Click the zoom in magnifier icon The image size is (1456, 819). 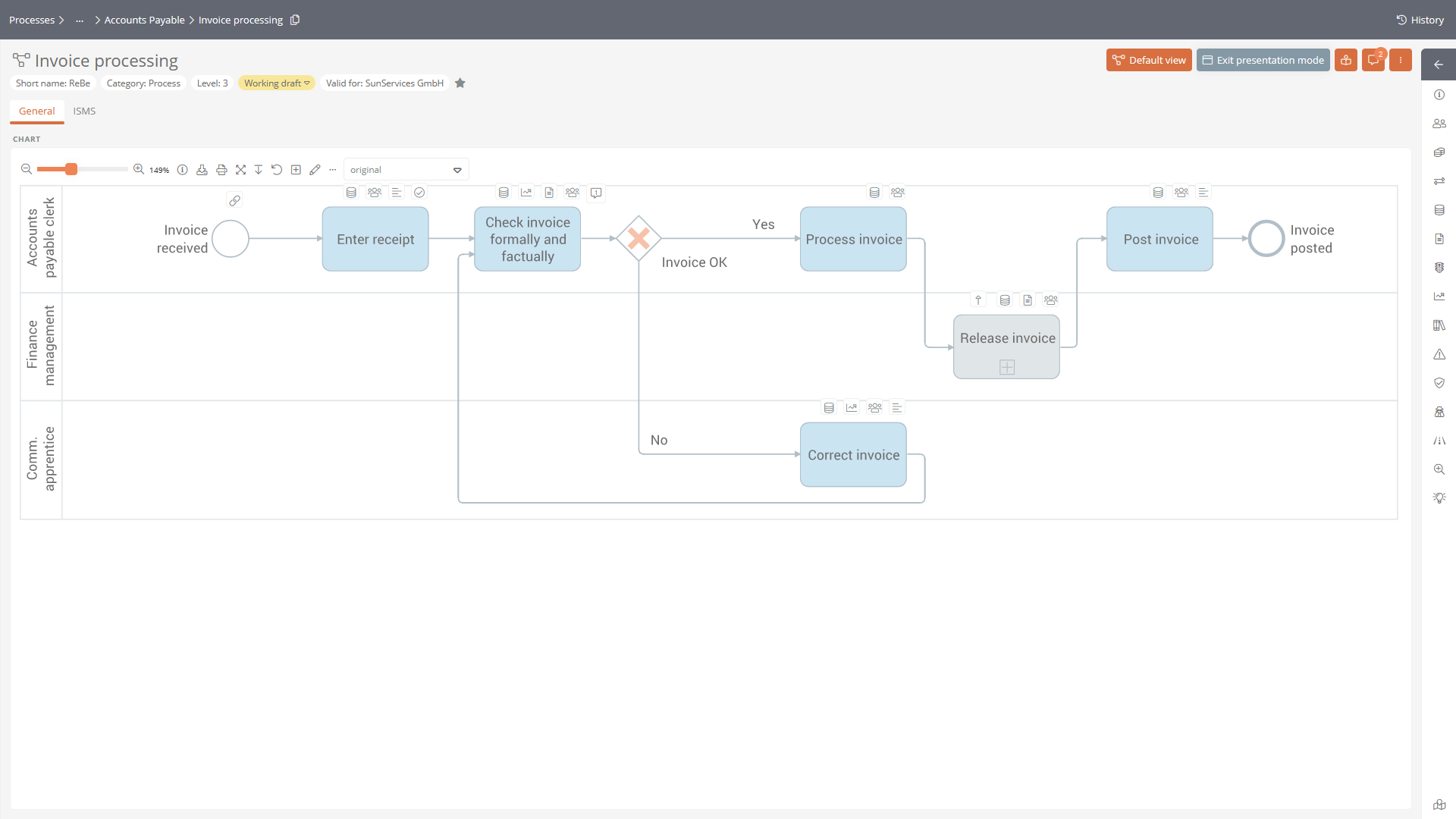tap(139, 170)
